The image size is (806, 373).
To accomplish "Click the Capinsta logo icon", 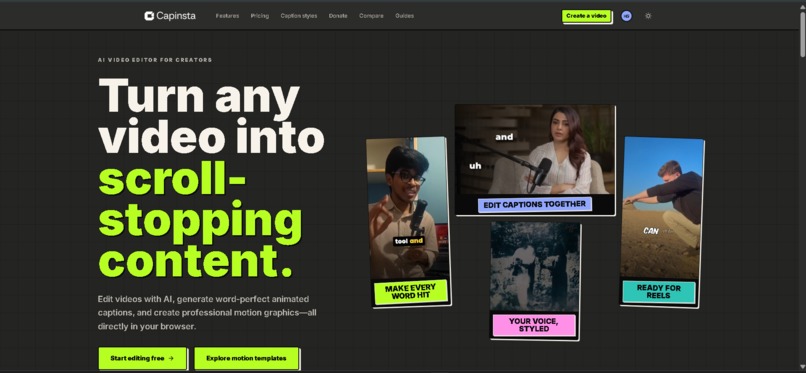I will pyautogui.click(x=149, y=16).
